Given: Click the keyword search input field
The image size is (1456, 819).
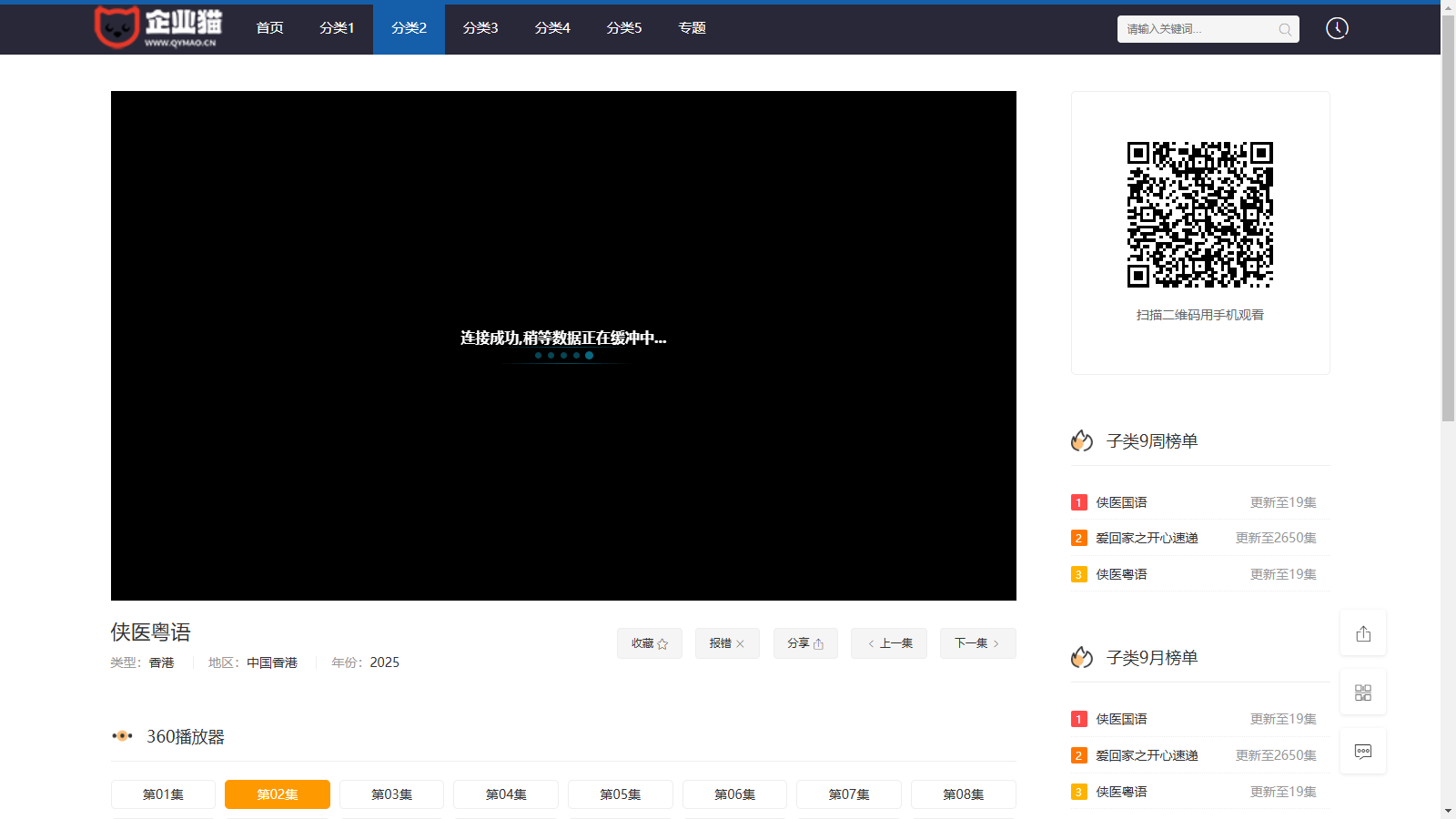Looking at the screenshot, I should [1197, 29].
